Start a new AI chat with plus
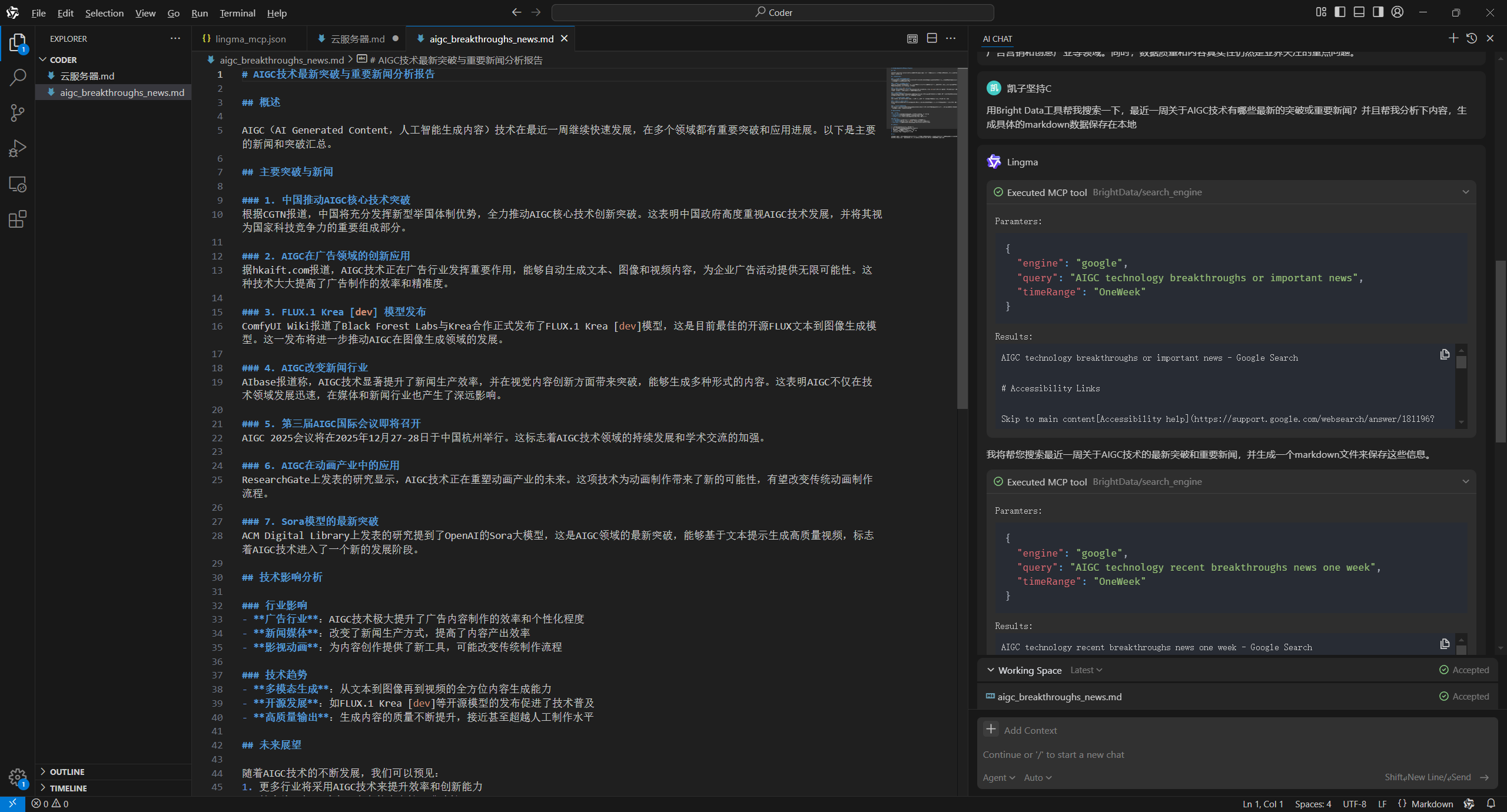 pos(1453,39)
